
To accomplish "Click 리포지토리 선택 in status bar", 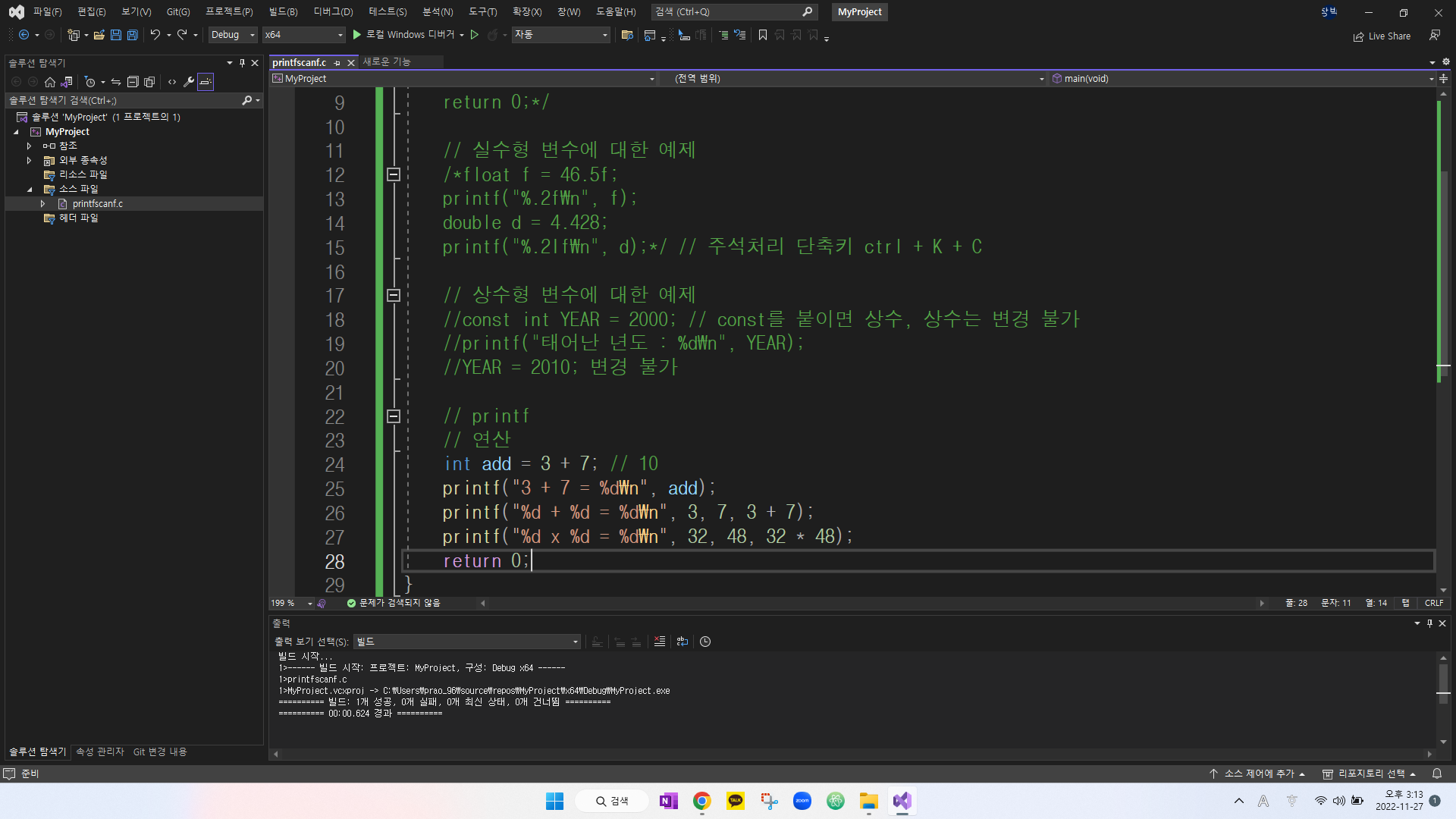I will [1370, 773].
